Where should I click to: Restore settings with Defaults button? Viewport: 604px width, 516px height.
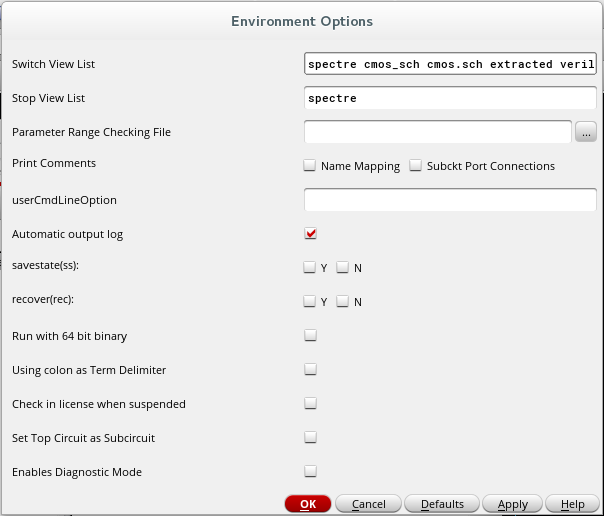442,504
